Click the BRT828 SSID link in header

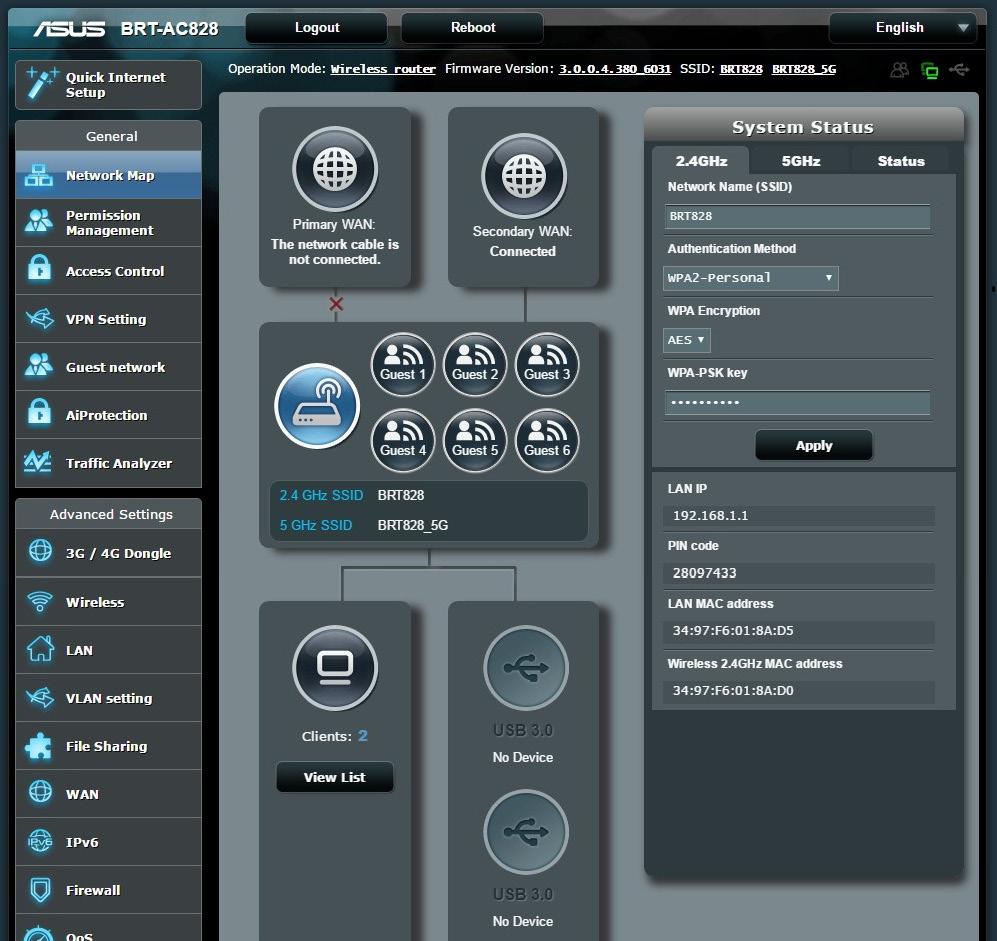tap(741, 69)
